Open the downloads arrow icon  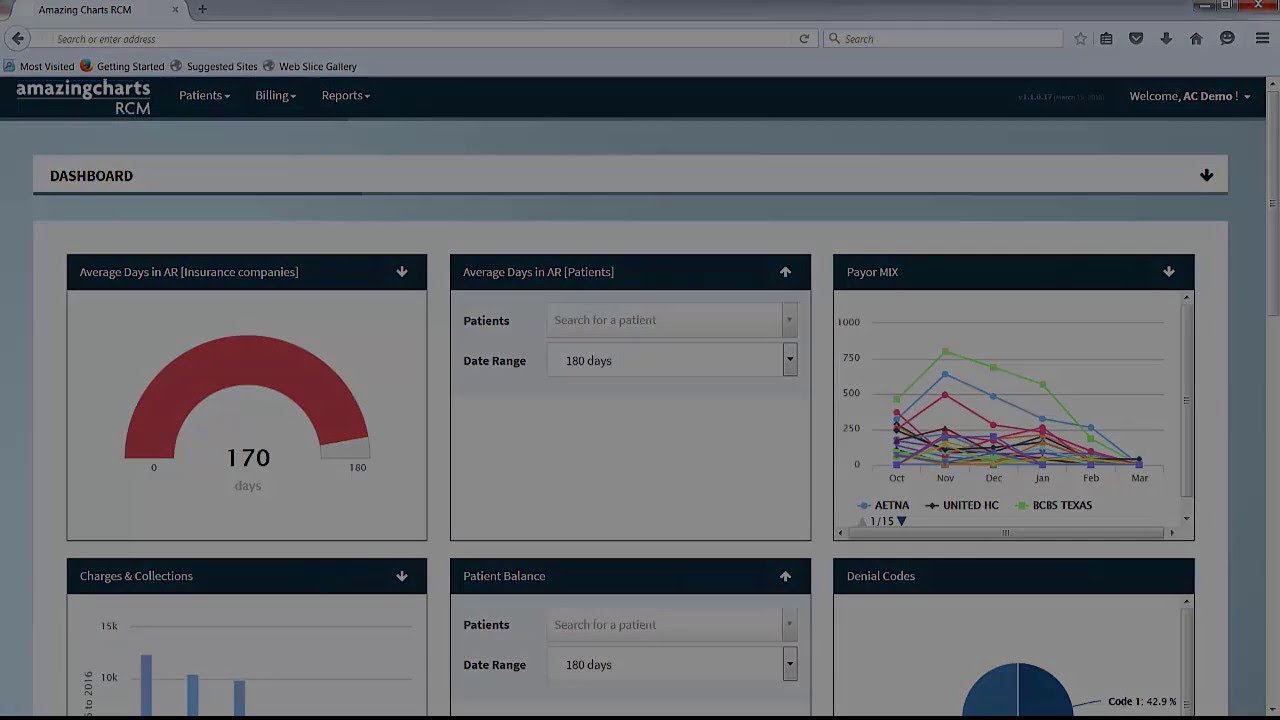point(1166,39)
